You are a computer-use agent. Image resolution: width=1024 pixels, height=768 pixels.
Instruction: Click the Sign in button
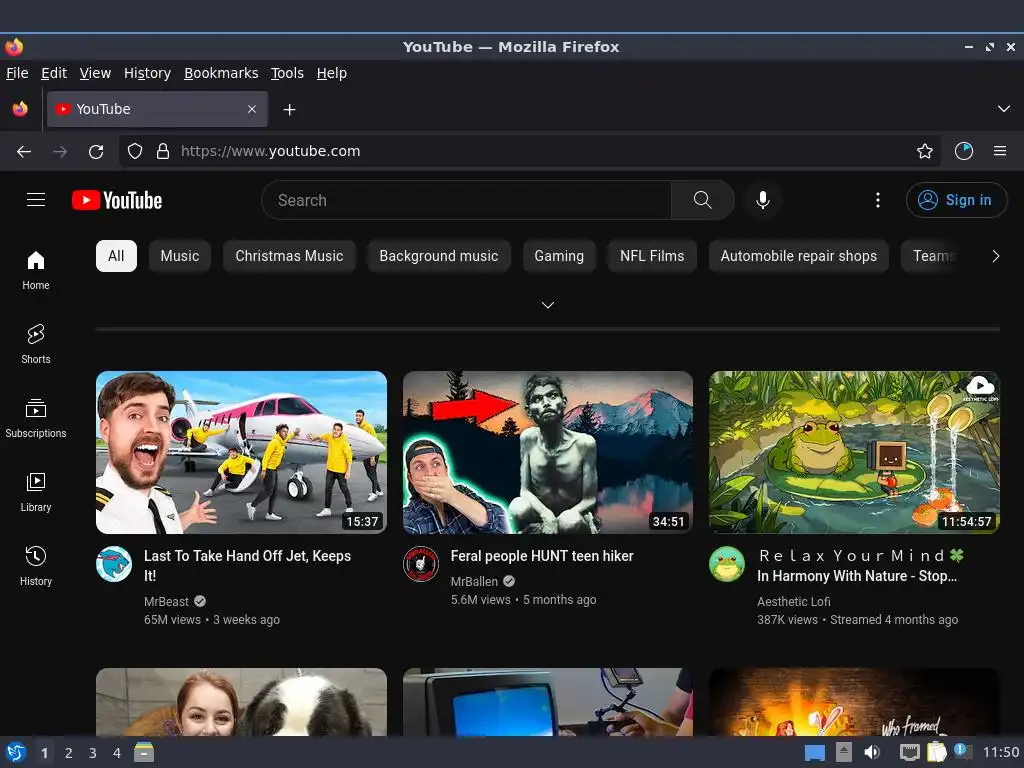coord(956,200)
